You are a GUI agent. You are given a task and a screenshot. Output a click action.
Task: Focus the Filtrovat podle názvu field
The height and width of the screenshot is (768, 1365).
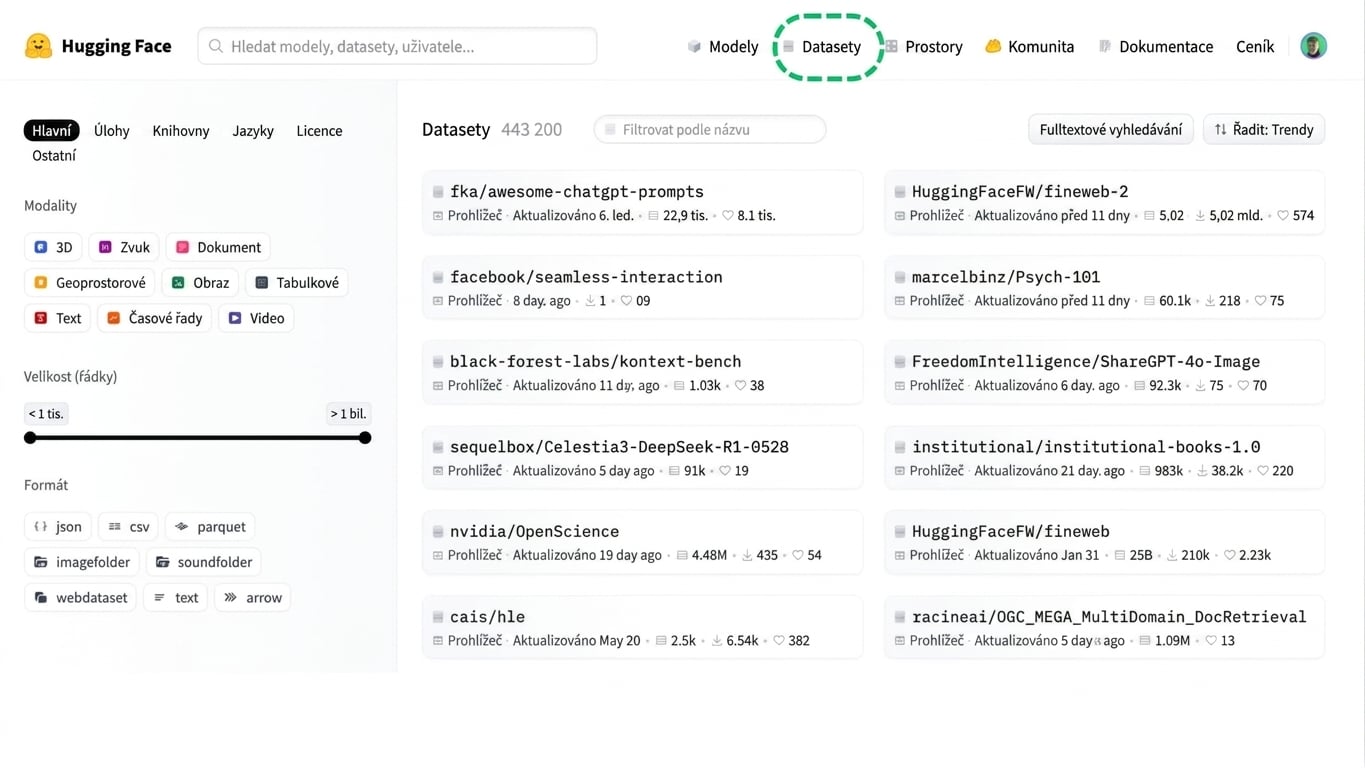(710, 130)
